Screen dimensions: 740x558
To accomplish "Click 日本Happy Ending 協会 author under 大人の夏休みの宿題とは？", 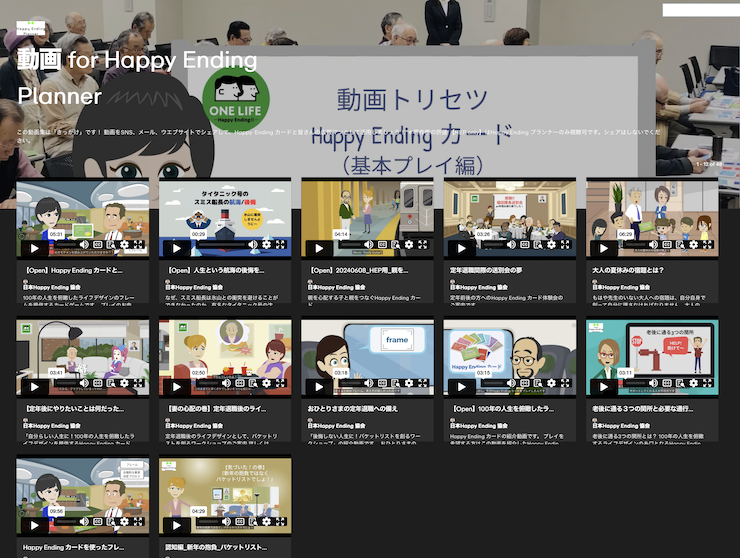I will [x=621, y=287].
